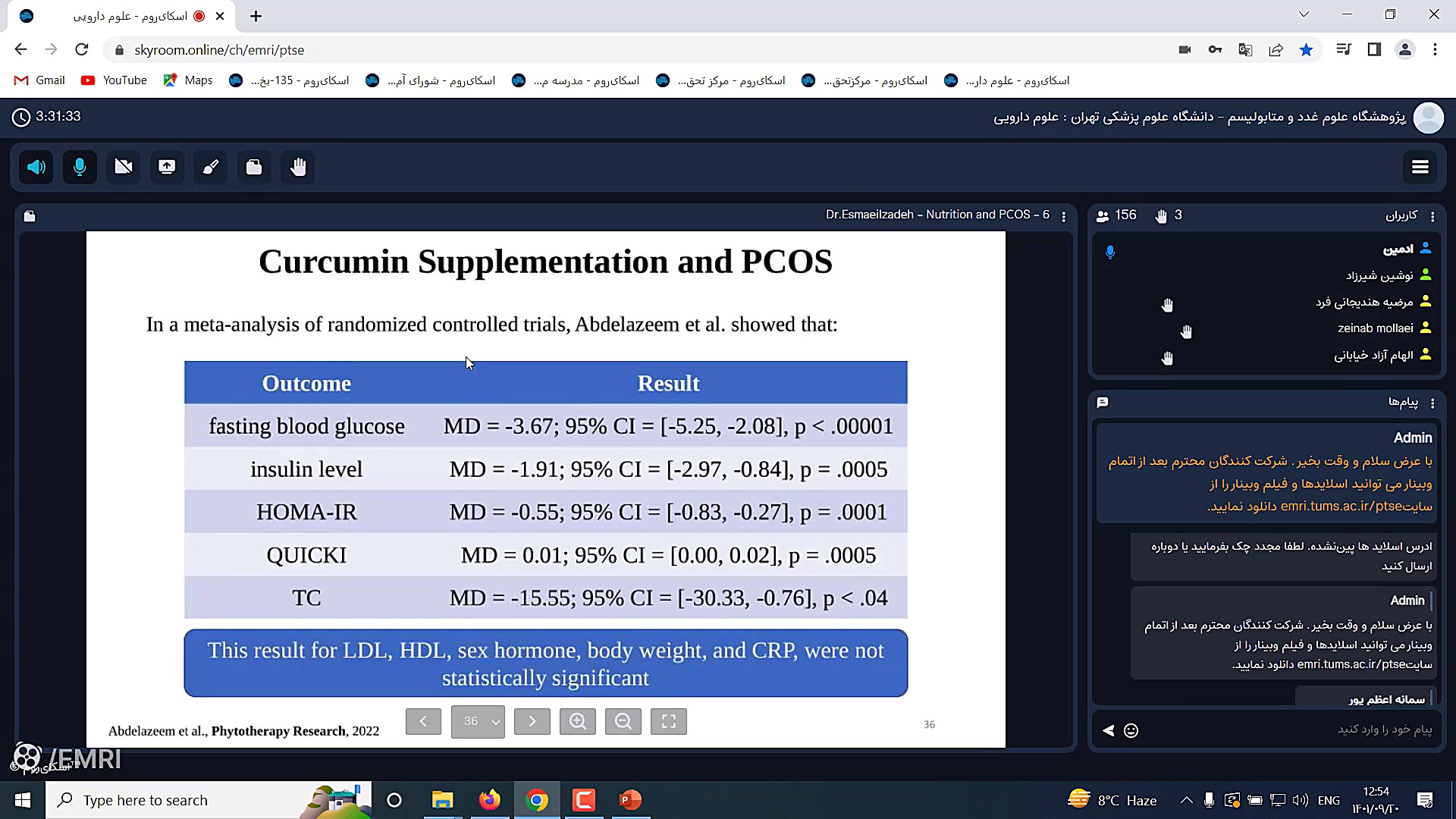Zoom in on the slide
The image size is (1456, 819).
click(577, 721)
